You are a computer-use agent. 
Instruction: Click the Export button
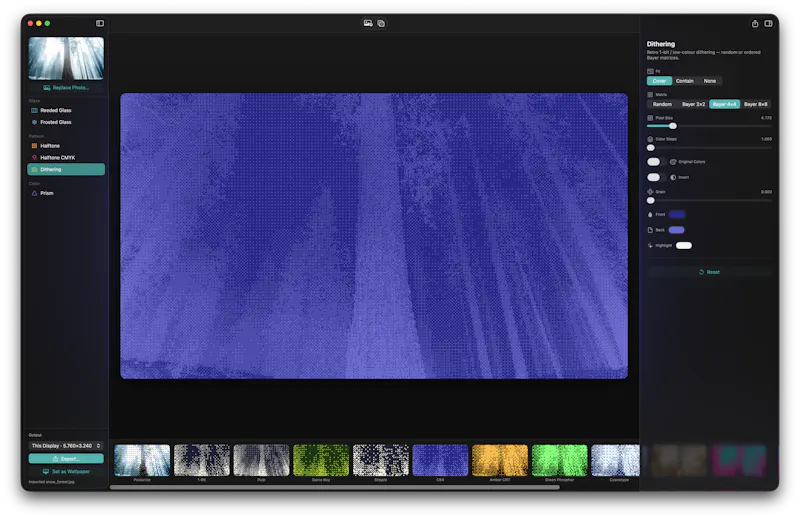click(x=66, y=459)
